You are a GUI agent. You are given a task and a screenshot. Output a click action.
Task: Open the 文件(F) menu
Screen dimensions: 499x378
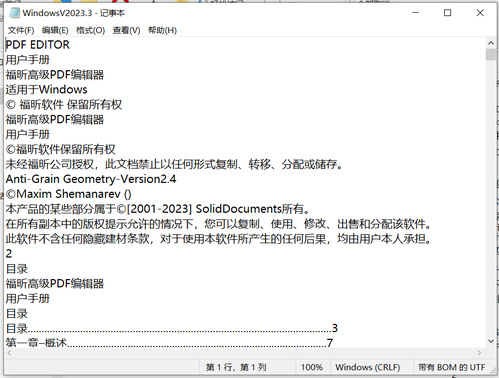click(21, 30)
